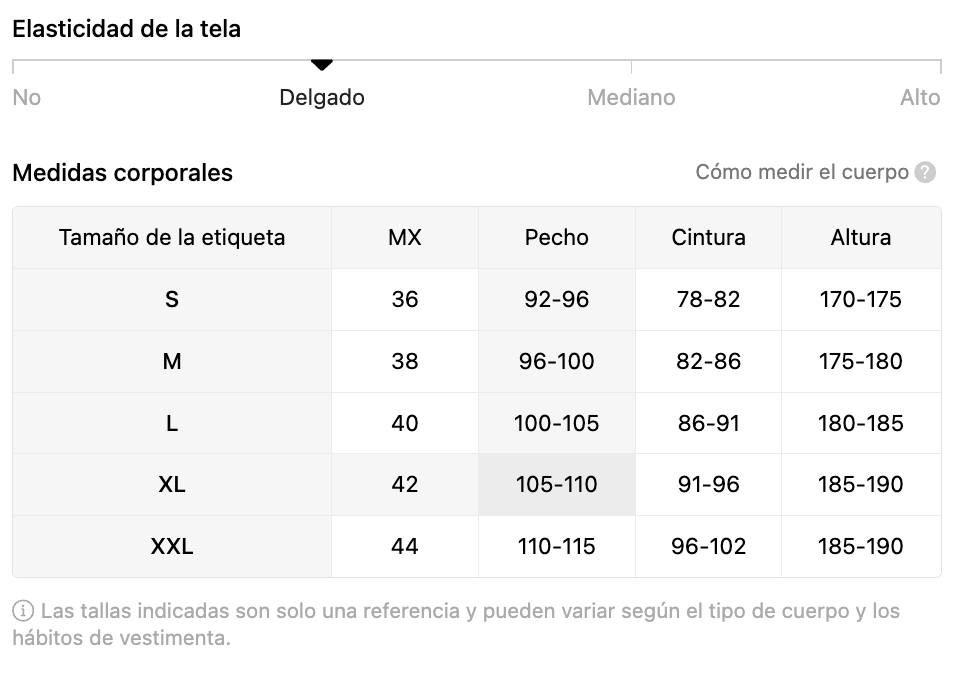Viewport: 968px width, 674px height.
Task: Click the help question mark icon
Action: pos(925,173)
